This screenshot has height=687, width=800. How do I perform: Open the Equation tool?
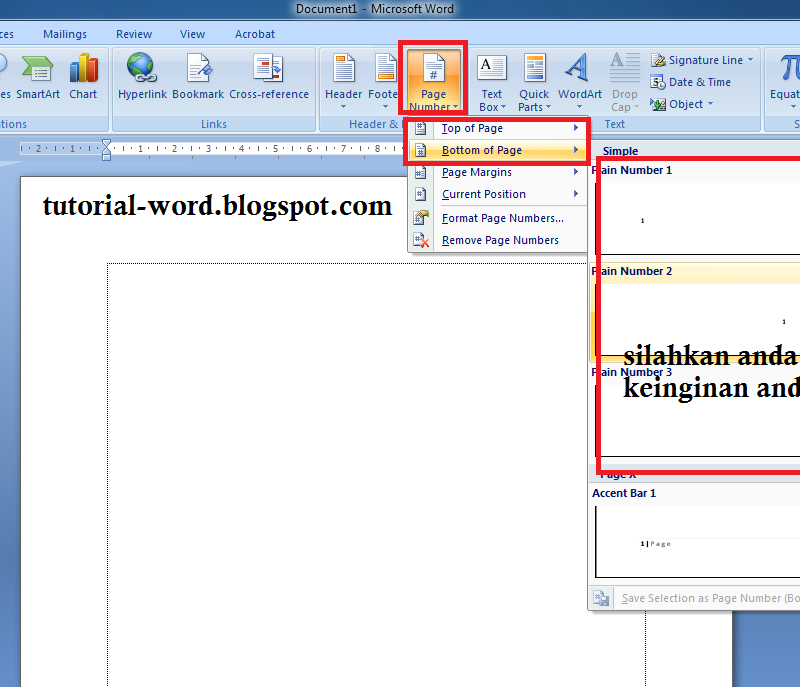pos(786,81)
